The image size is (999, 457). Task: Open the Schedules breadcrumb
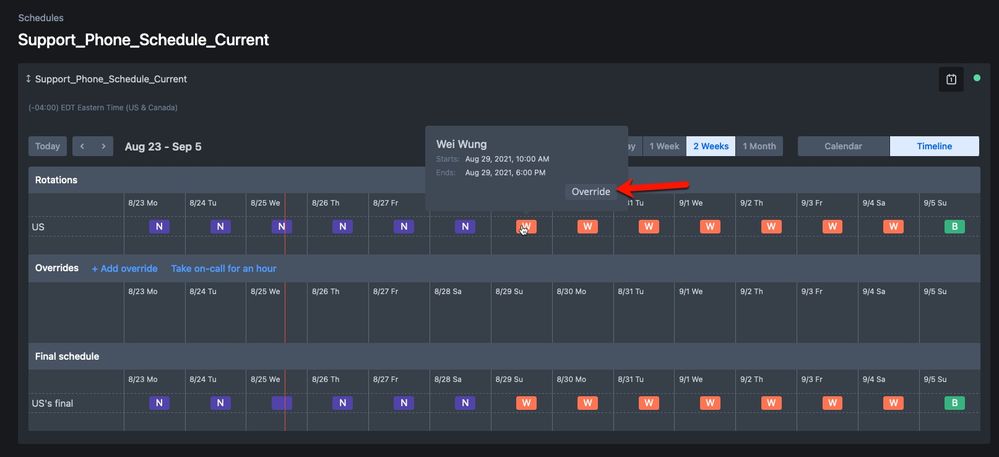point(41,18)
